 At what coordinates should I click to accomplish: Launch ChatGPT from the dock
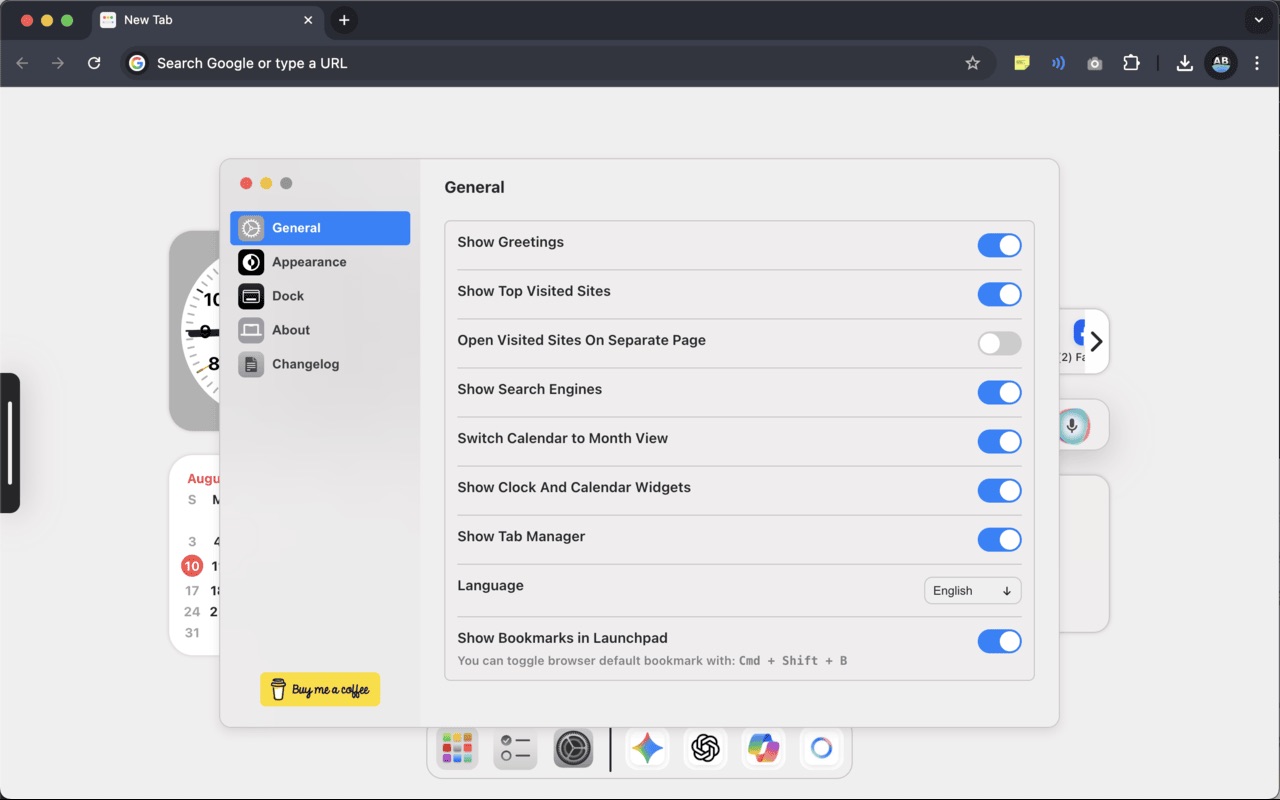704,747
